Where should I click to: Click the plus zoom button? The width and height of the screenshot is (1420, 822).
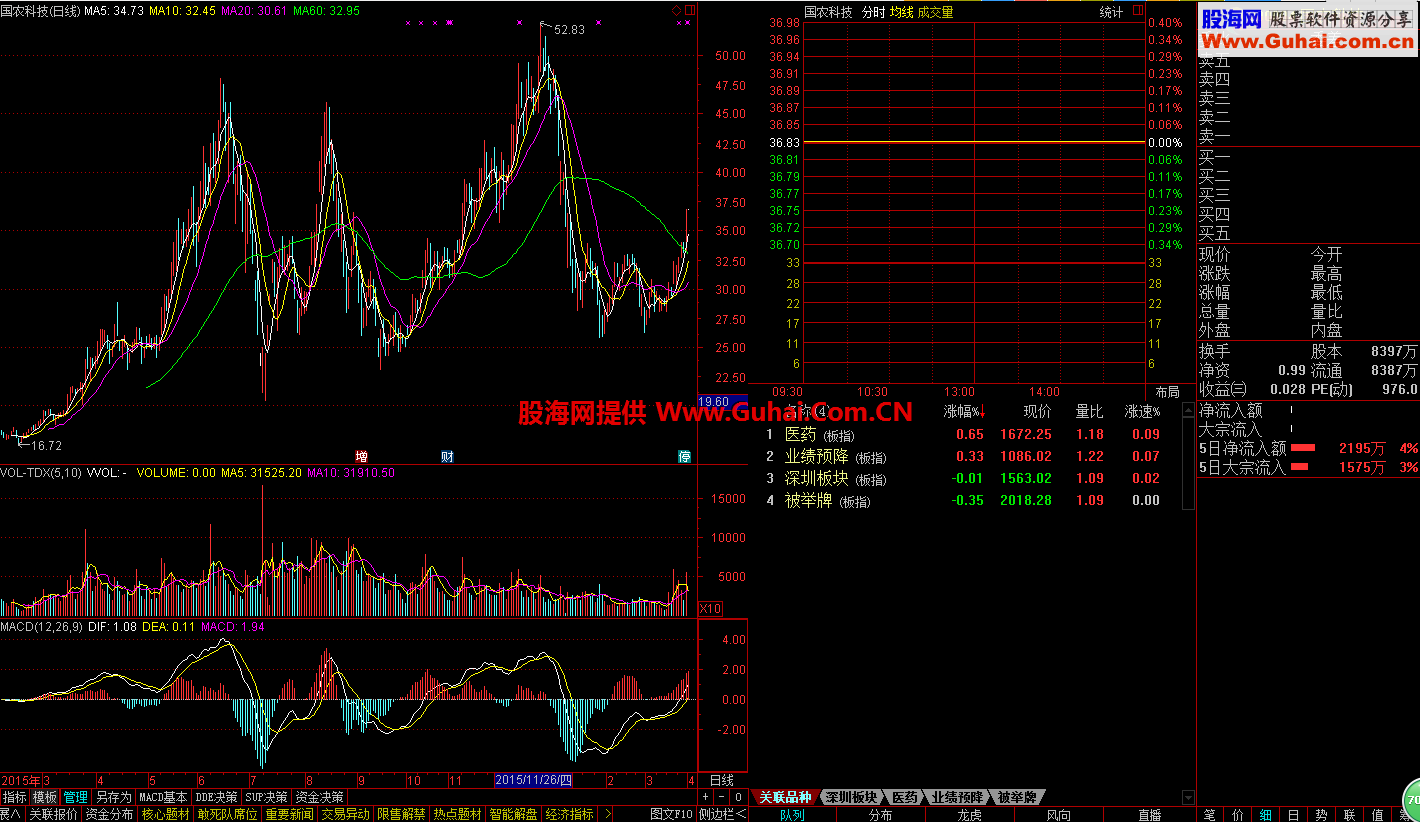coord(706,797)
